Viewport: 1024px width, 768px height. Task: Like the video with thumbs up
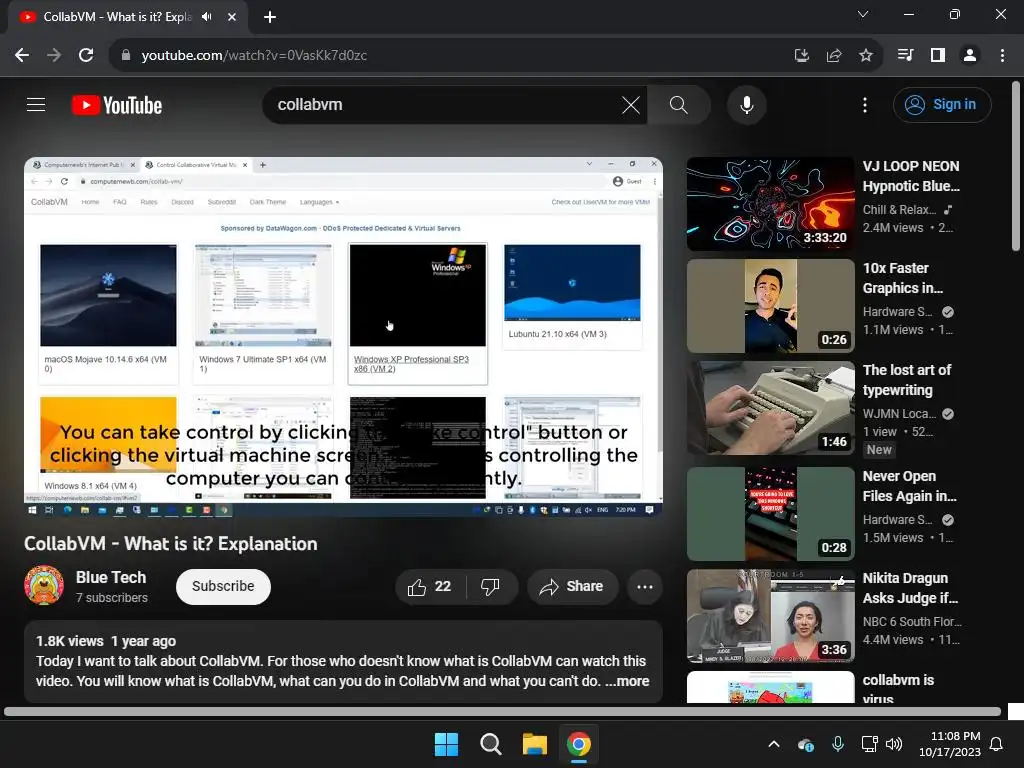[x=429, y=586]
